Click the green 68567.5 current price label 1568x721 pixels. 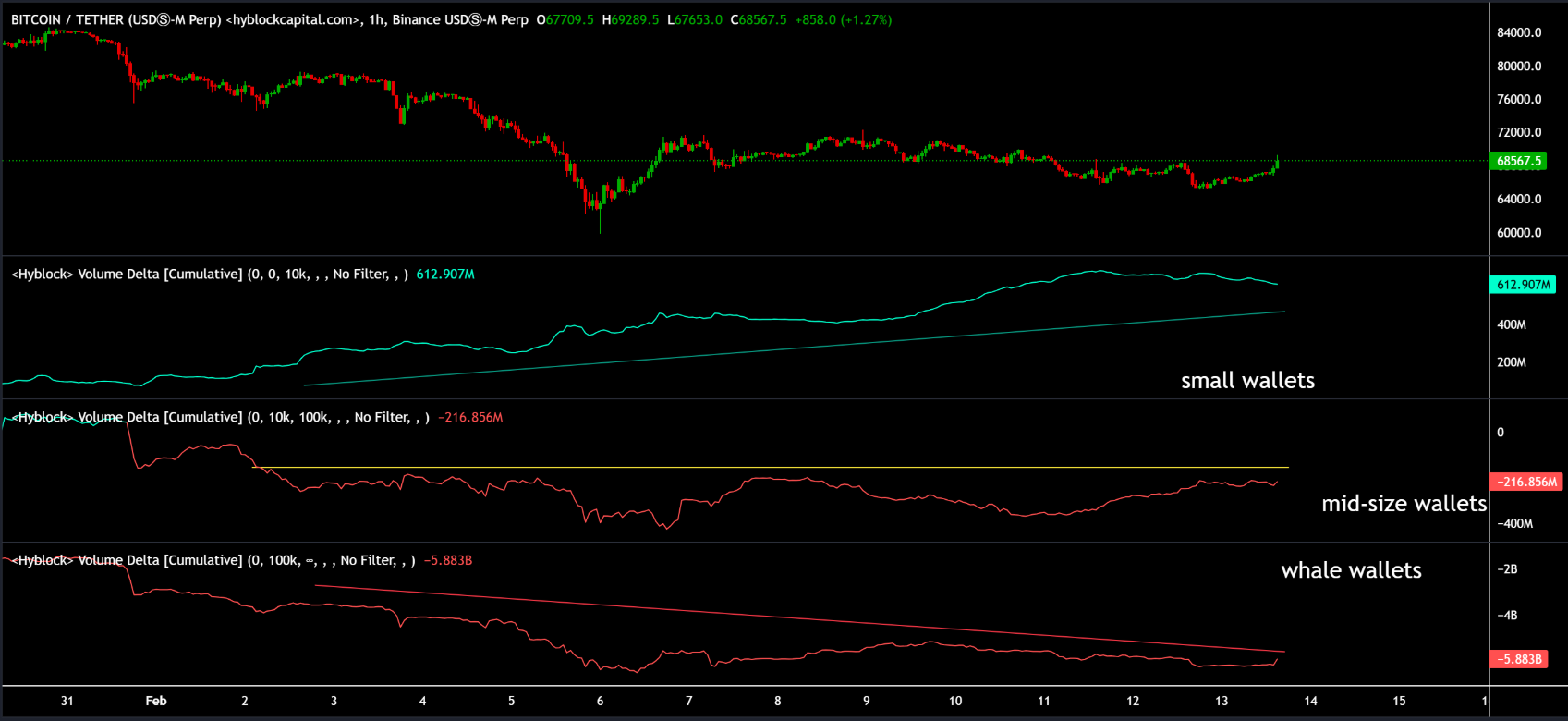coord(1519,161)
